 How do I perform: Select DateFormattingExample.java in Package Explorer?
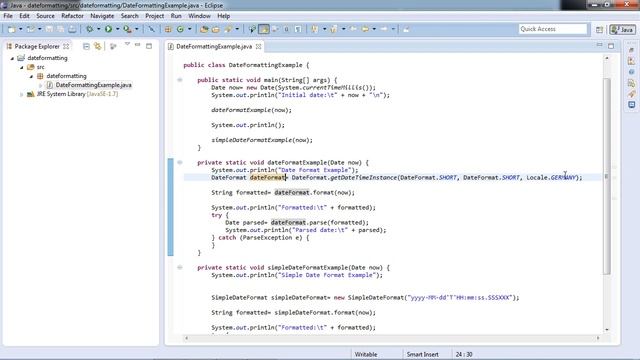coord(93,85)
